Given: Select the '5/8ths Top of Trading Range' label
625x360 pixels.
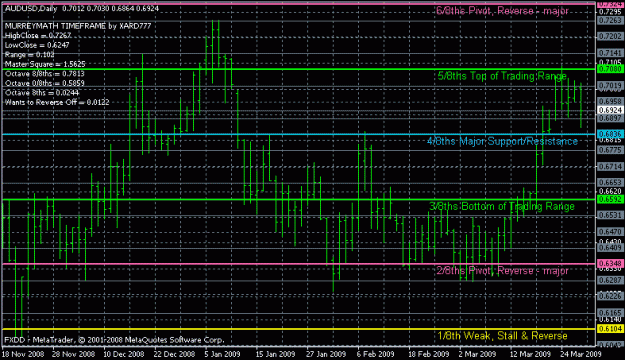Looking at the screenshot, I should click(x=502, y=76).
